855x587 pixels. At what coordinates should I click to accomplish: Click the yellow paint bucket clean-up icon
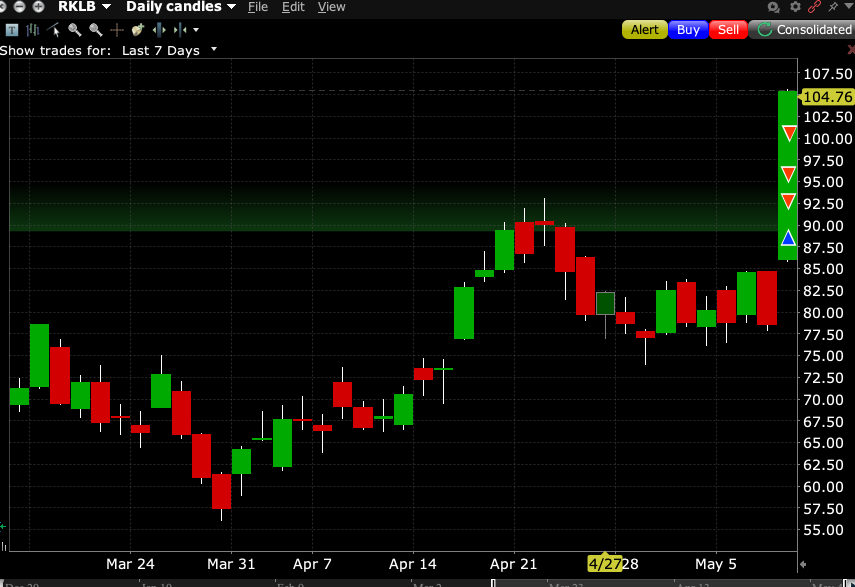point(137,30)
